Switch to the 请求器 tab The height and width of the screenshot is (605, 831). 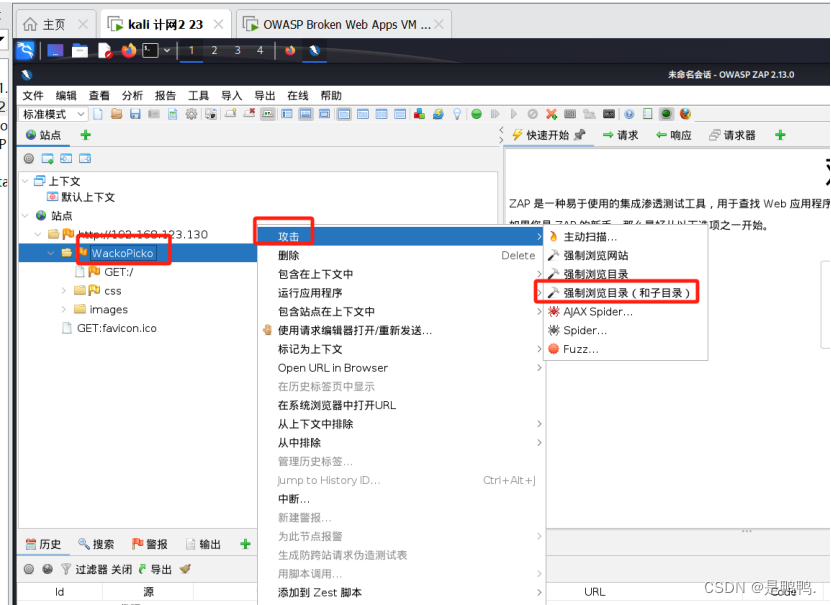tap(732, 135)
